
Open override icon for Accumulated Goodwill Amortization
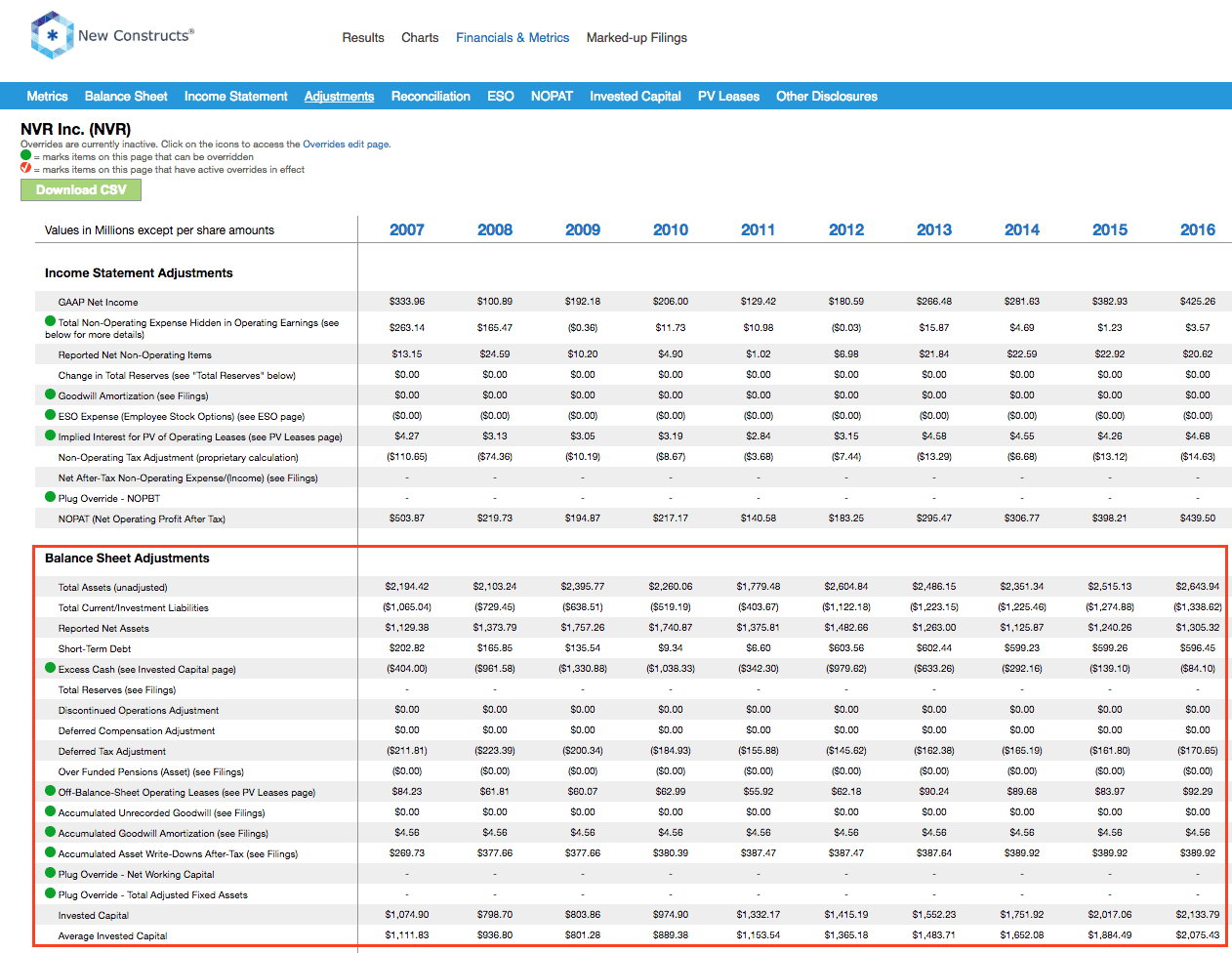pyautogui.click(x=51, y=832)
